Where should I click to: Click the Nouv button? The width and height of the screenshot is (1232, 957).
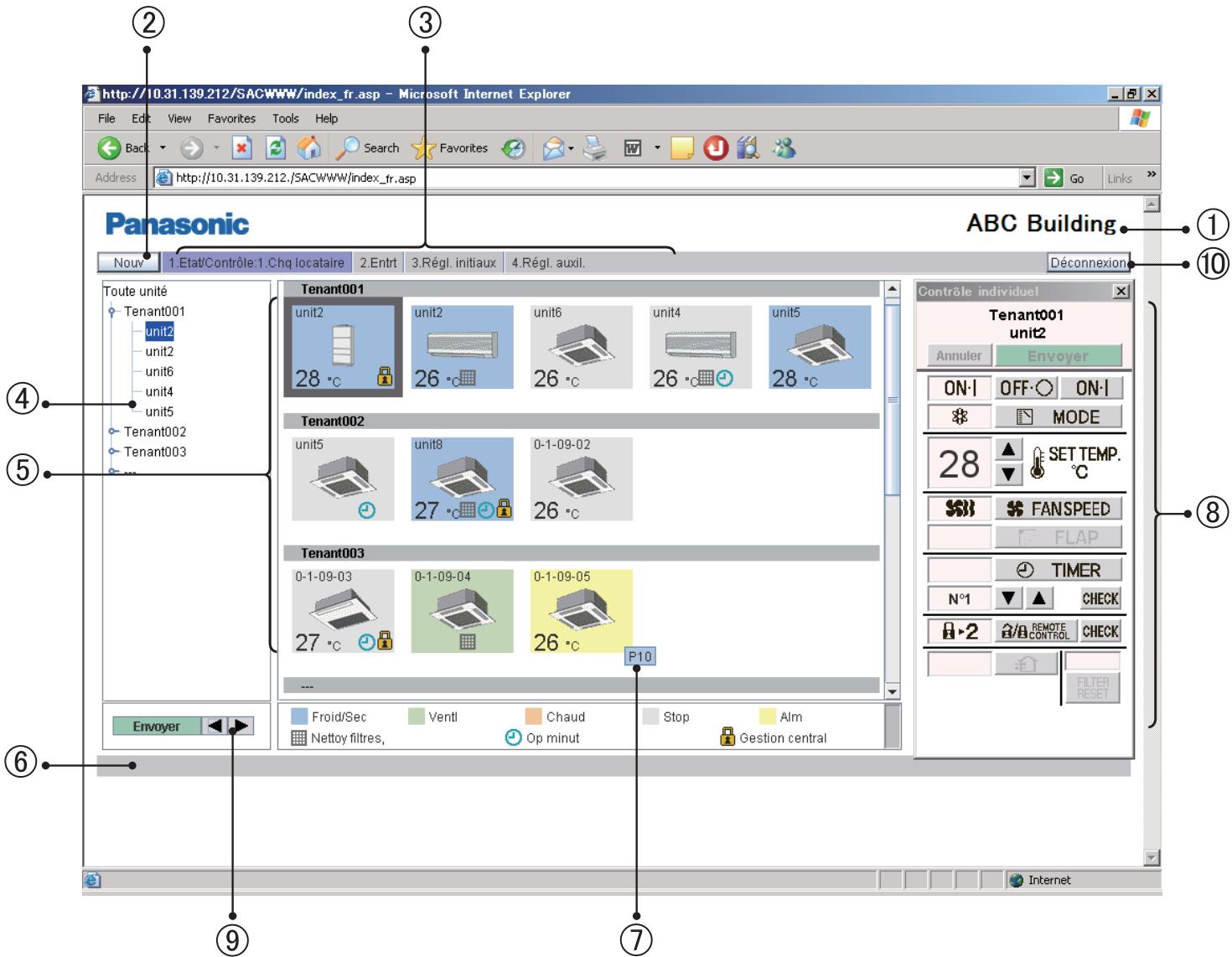pyautogui.click(x=128, y=262)
